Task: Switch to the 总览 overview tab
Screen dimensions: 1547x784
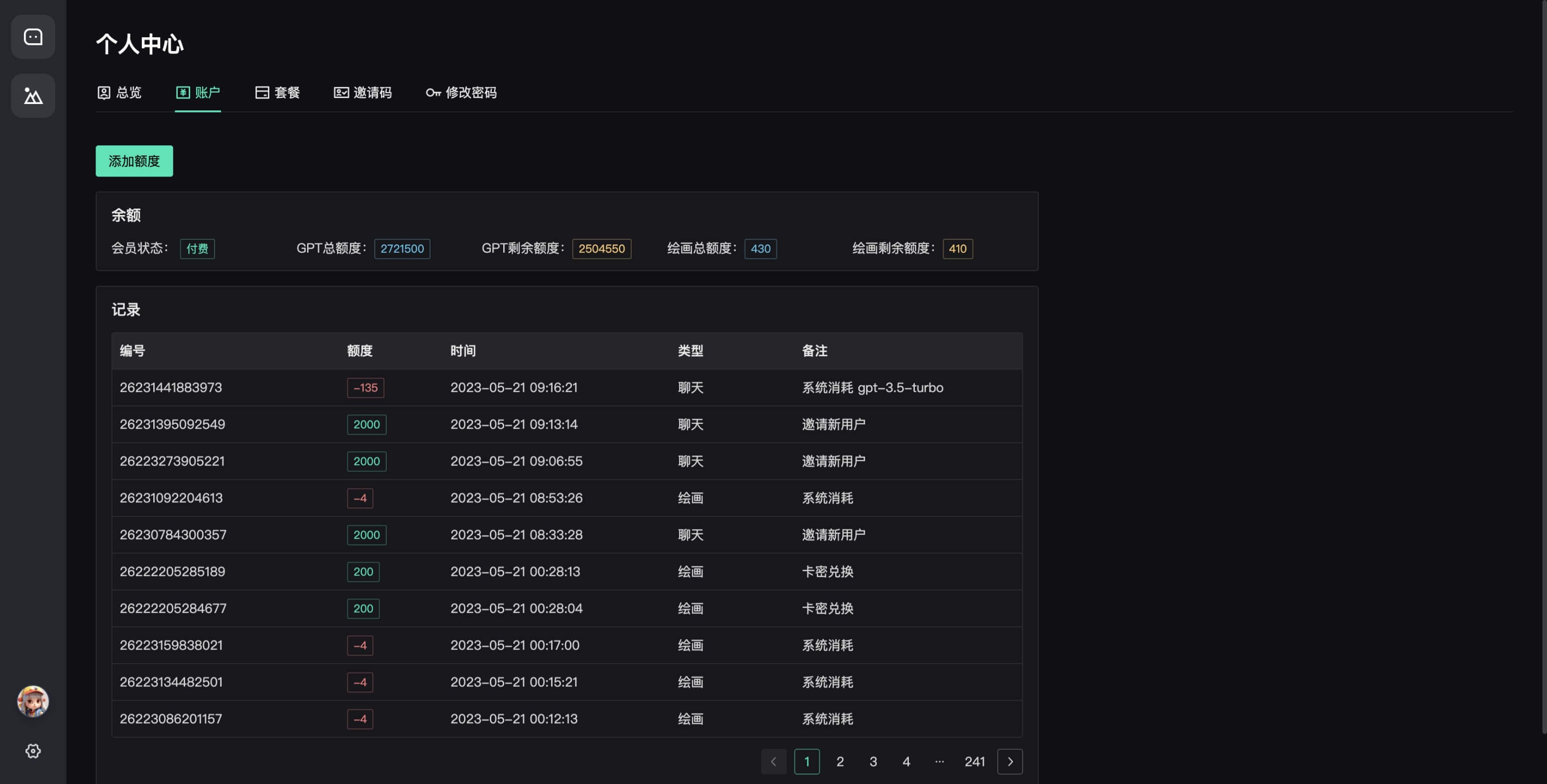Action: tap(119, 93)
